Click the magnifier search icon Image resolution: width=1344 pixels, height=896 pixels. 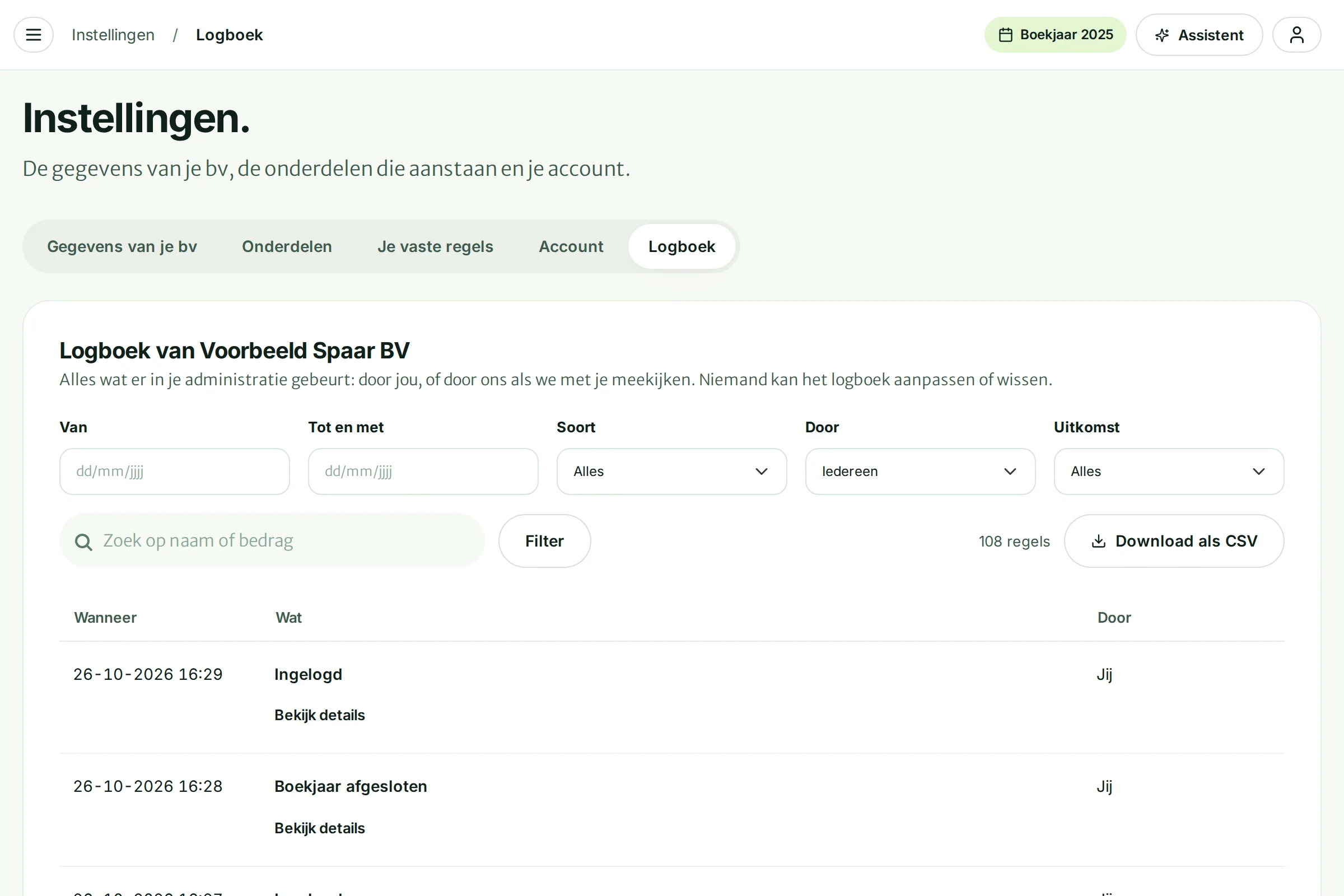click(x=83, y=542)
